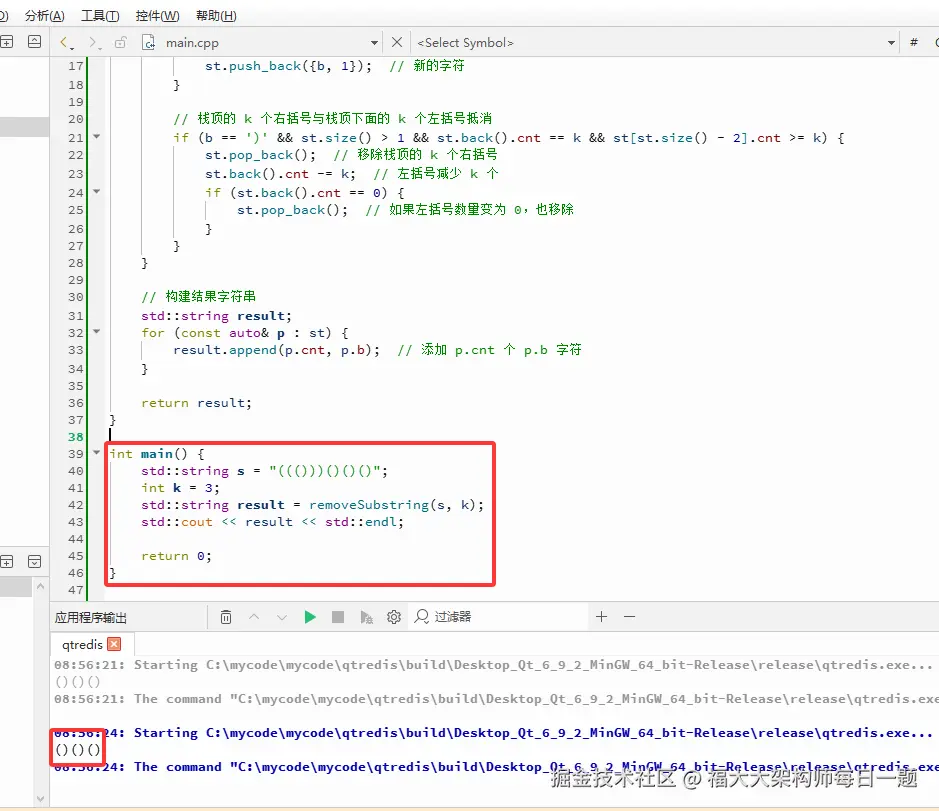The image size is (939, 811).
Task: Collapse code block at line 21
Action: pos(96,137)
